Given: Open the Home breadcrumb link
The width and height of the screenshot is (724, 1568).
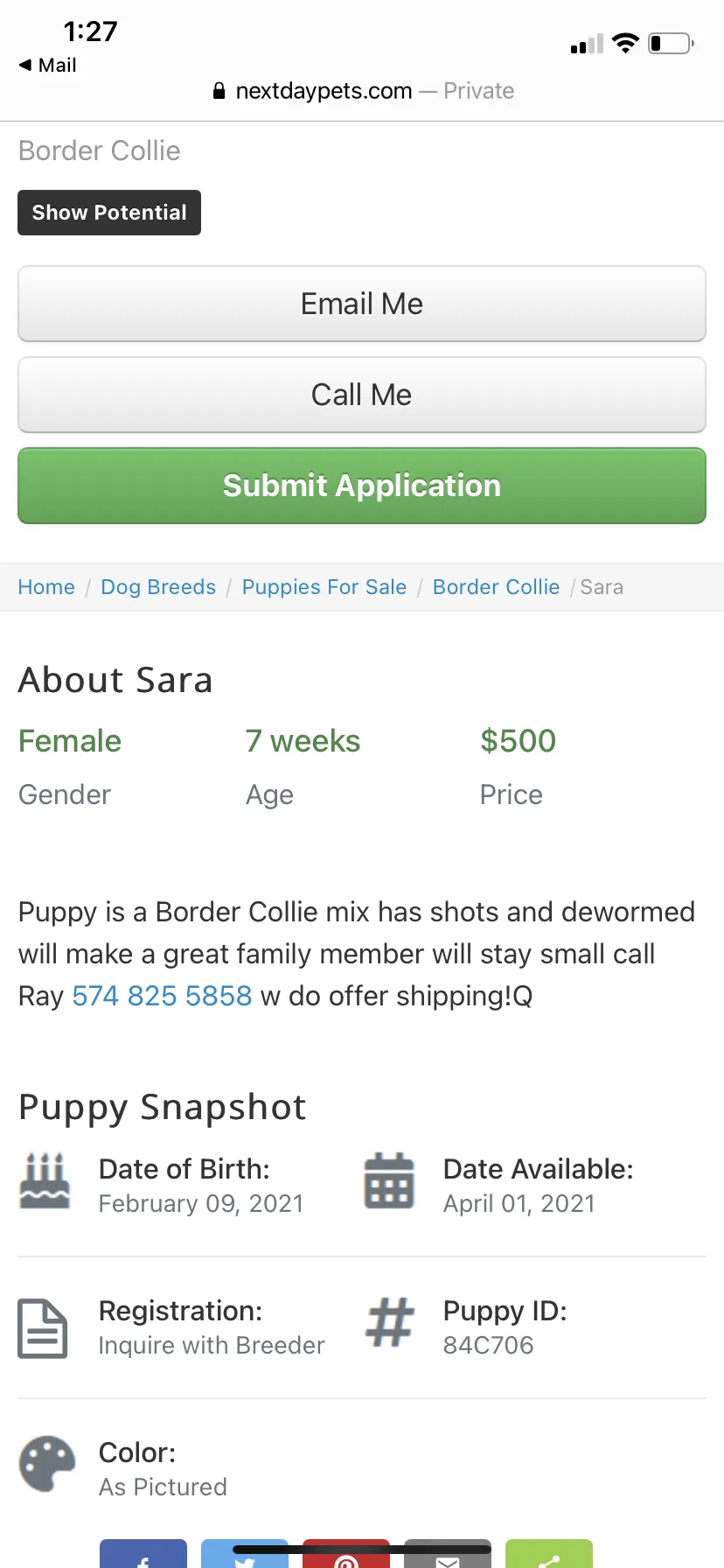Looking at the screenshot, I should tap(46, 587).
